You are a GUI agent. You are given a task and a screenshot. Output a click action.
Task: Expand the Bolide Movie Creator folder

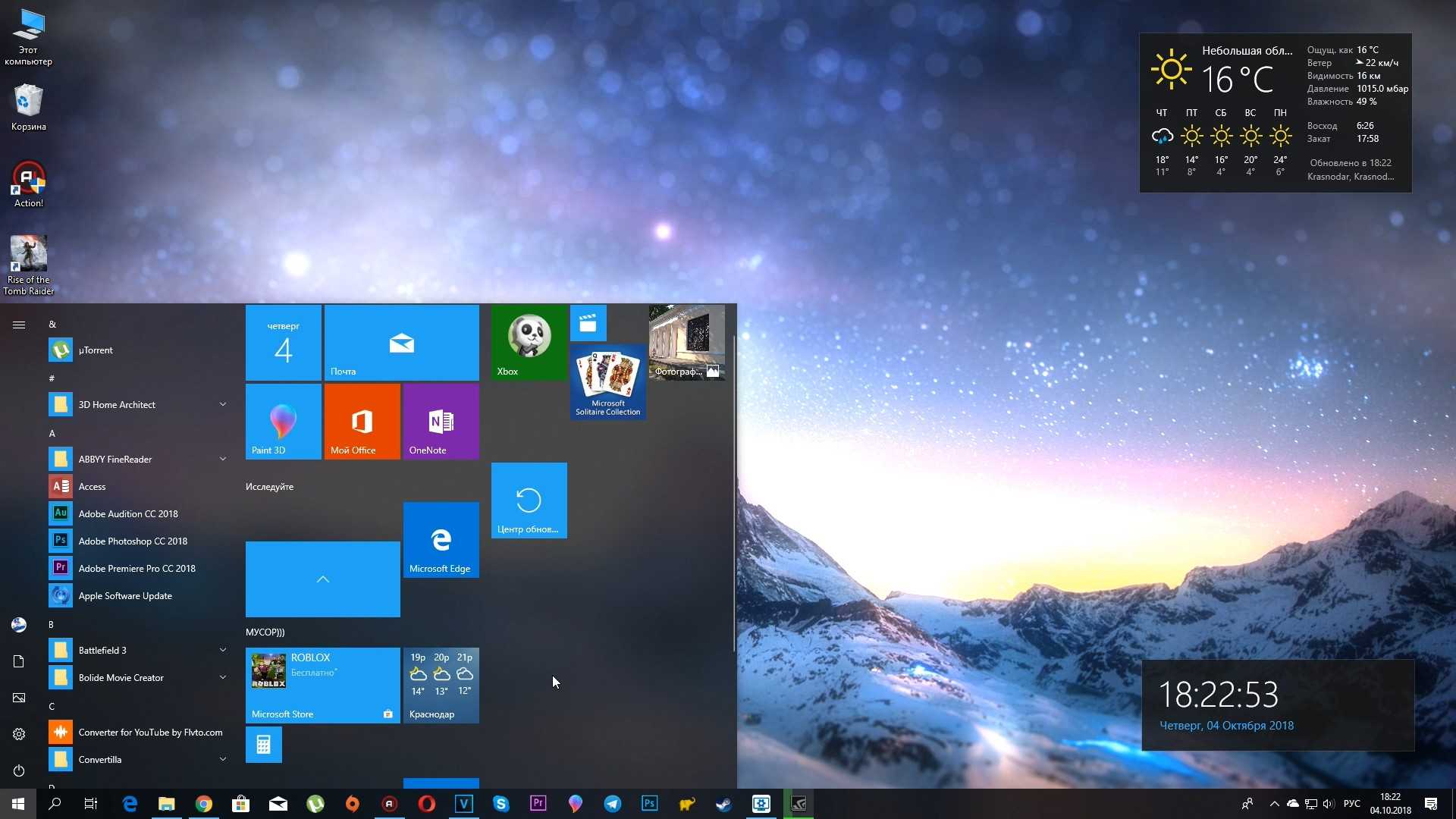pos(136,678)
